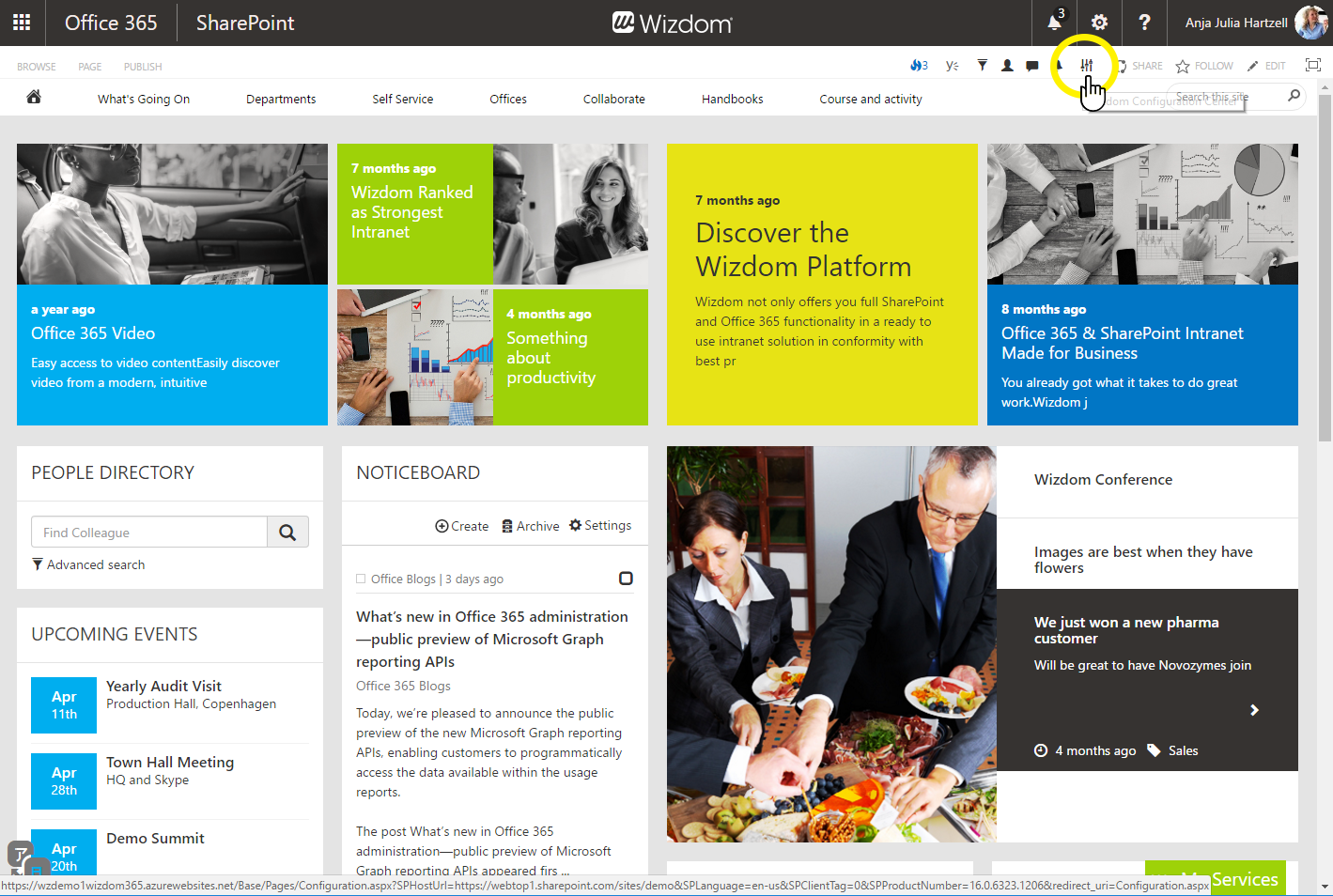
Task: Open the Office 365 administration blog post title
Action: 492,639
